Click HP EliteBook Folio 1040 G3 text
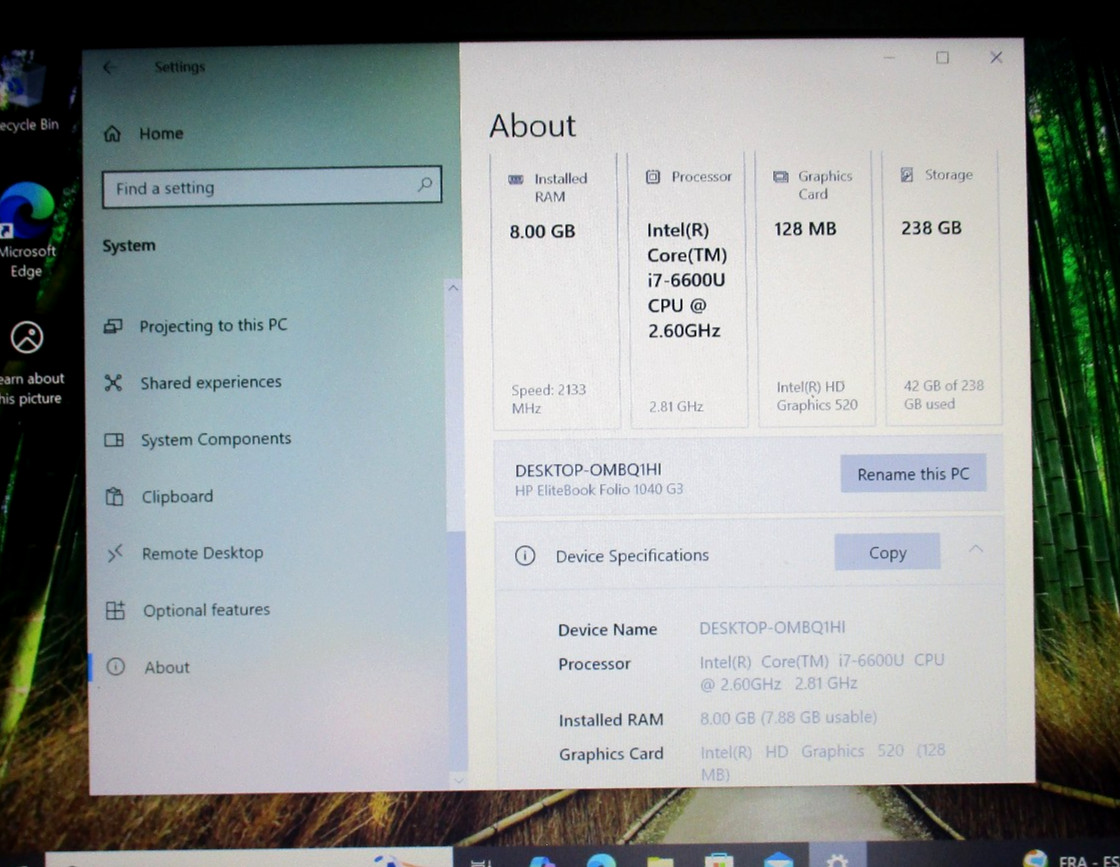 (599, 489)
